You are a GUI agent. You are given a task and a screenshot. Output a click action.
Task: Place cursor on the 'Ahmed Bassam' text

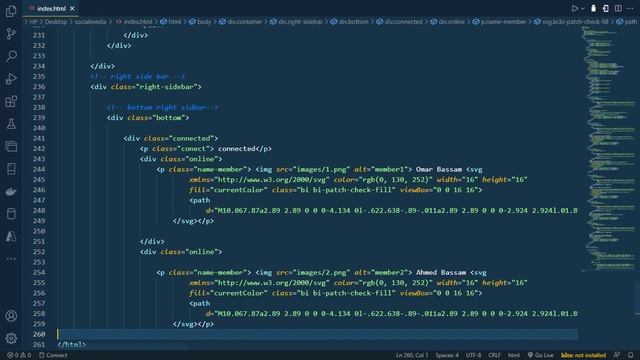[x=441, y=272]
